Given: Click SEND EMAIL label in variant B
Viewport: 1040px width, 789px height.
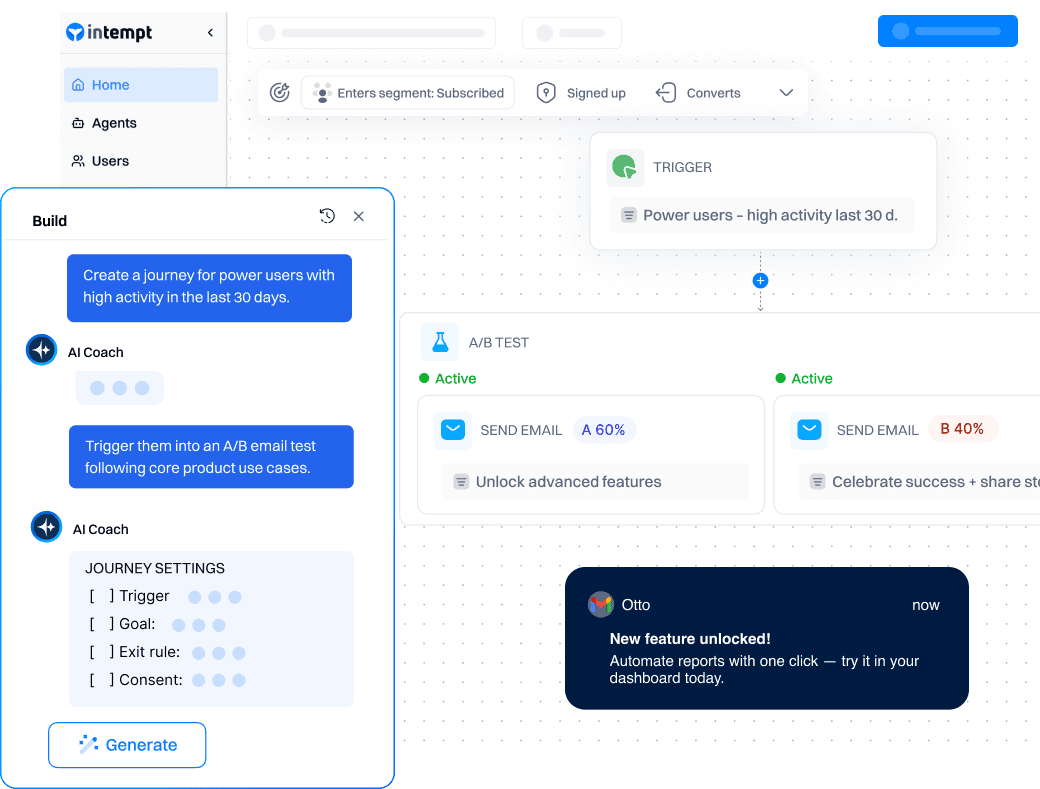Looking at the screenshot, I should (x=878, y=430).
